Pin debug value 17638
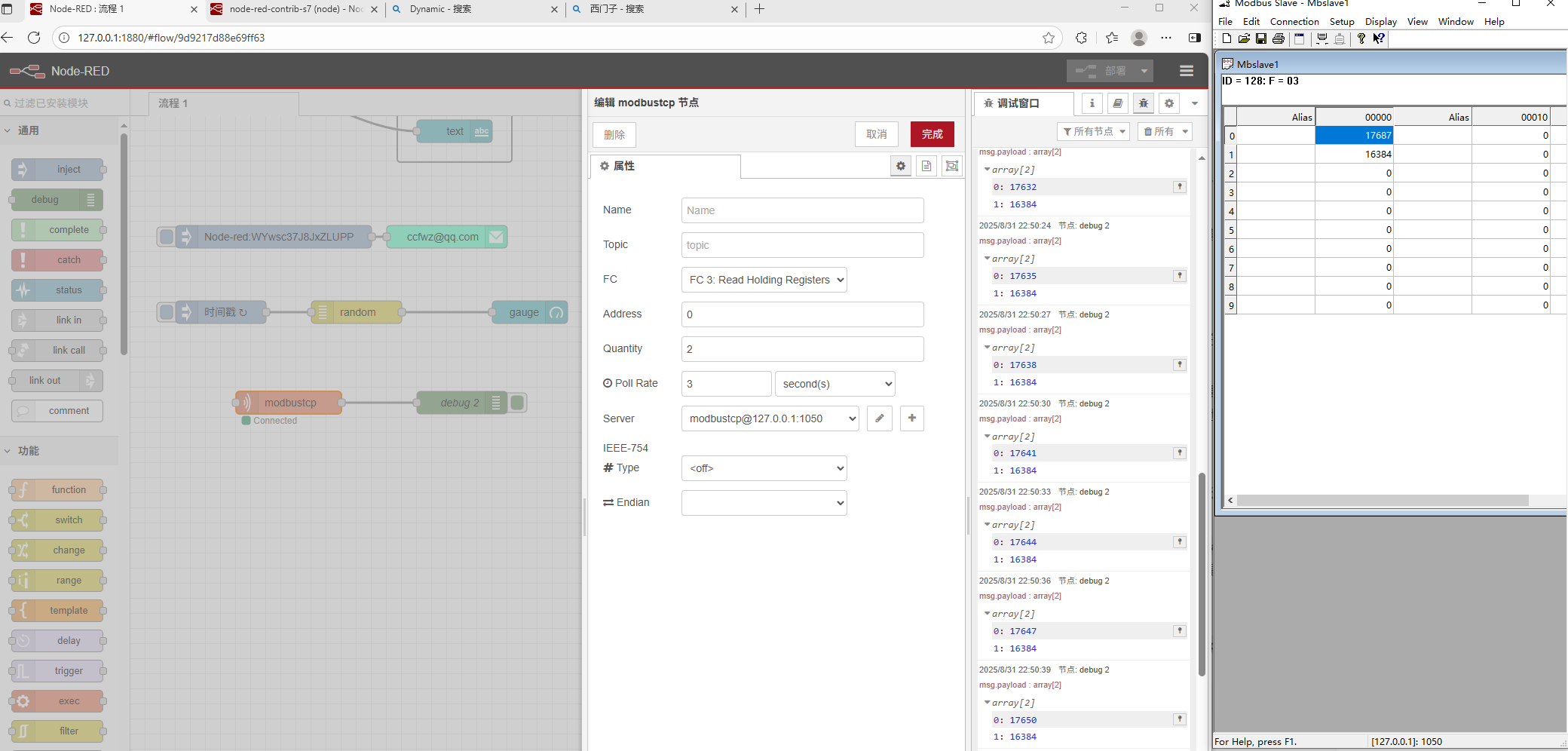Screen dimensions: 1568x751 click(x=1180, y=365)
